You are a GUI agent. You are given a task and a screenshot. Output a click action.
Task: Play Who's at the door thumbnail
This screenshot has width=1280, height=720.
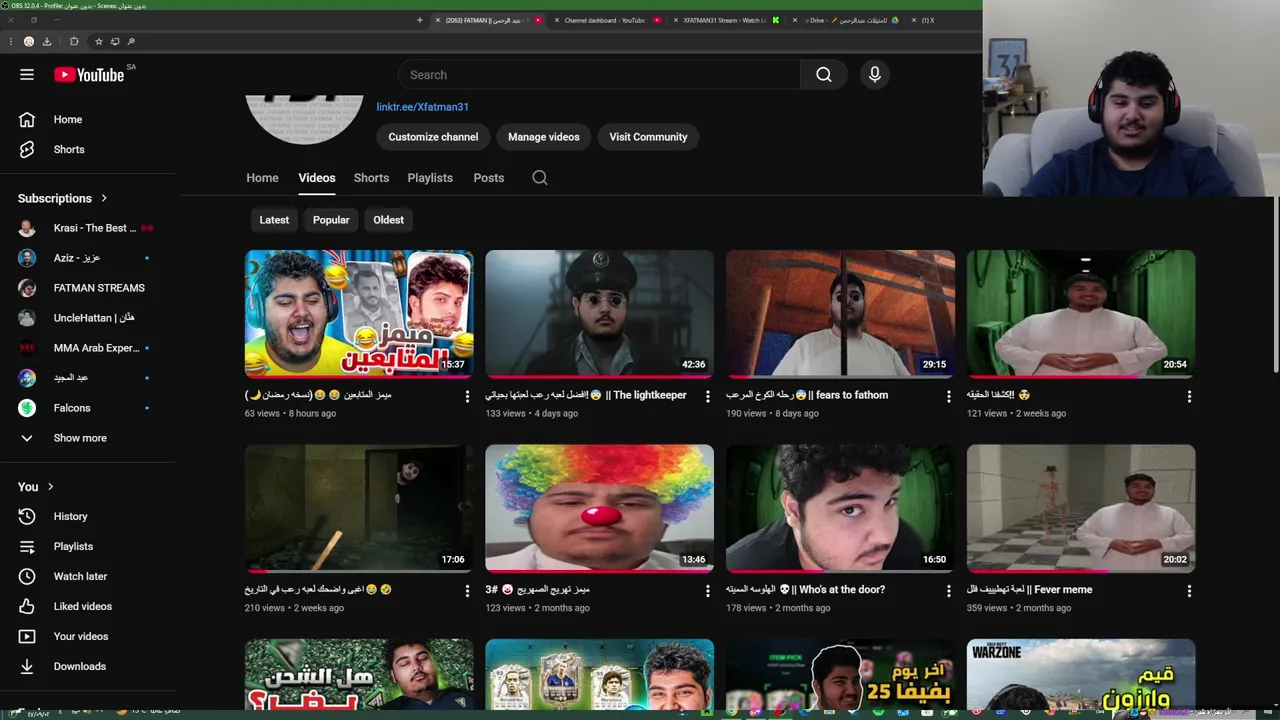coord(840,509)
